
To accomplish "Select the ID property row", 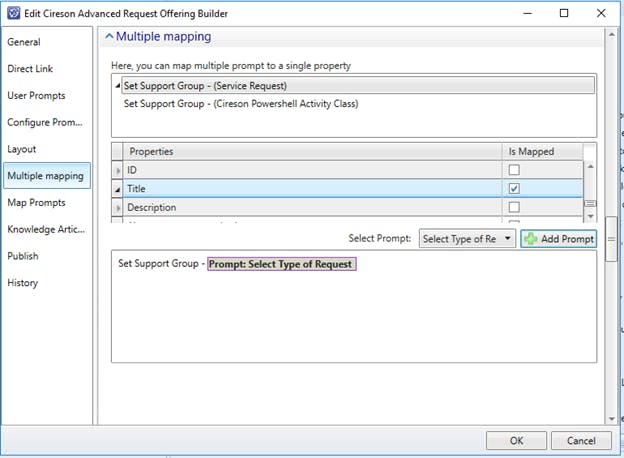I will 312,170.
